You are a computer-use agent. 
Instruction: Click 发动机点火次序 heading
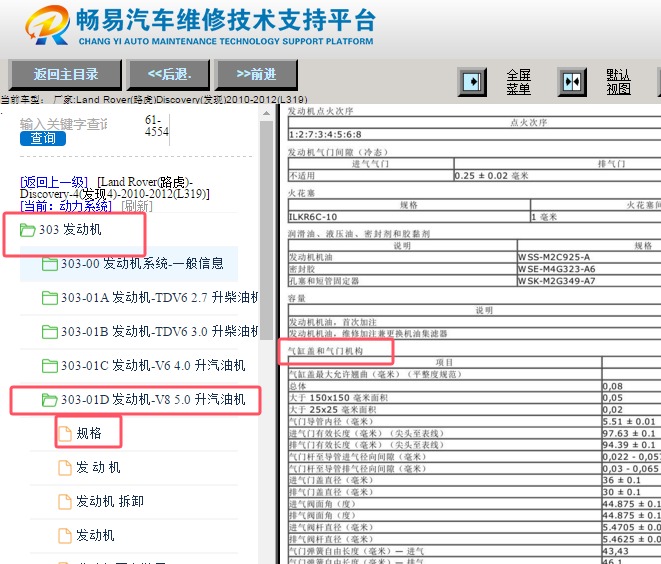tap(320, 111)
